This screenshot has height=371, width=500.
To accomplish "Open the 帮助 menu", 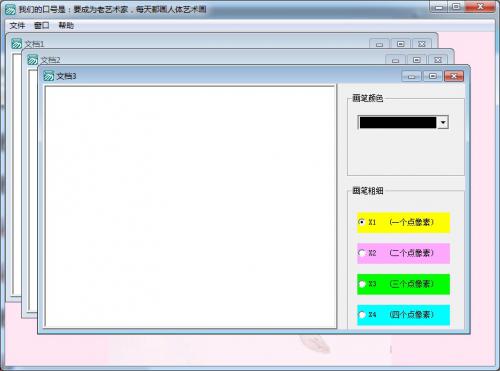I will [66, 25].
